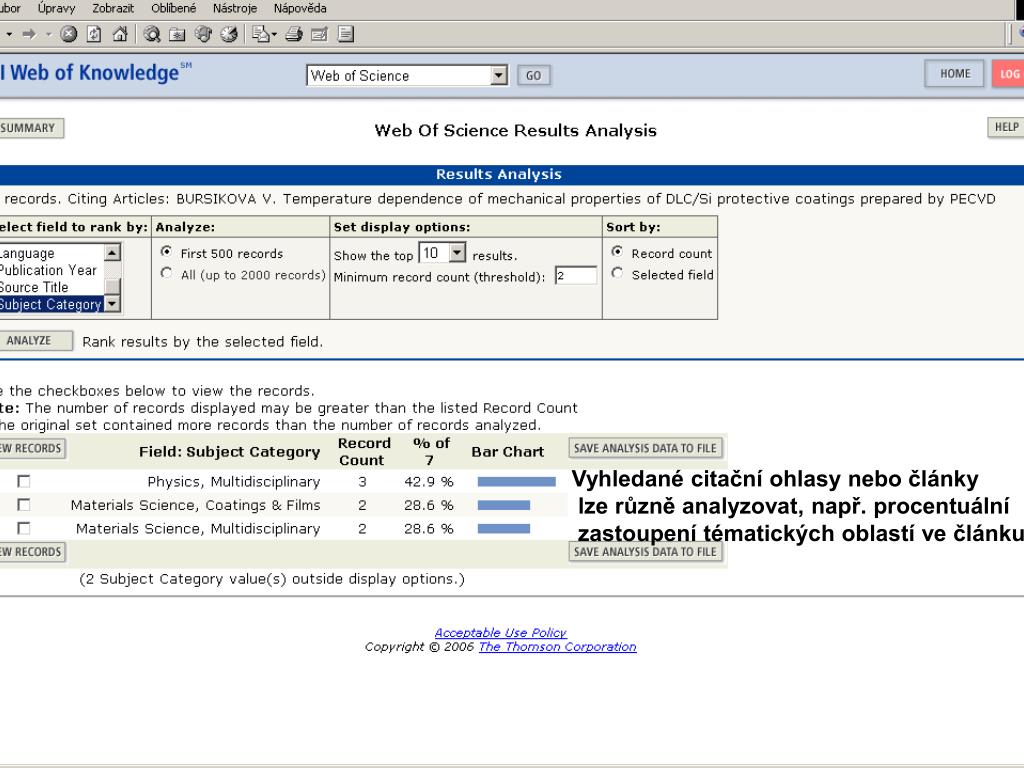Click the 'Materials Science, Coatings & Films' text
The image size is (1024, 768).
point(195,505)
